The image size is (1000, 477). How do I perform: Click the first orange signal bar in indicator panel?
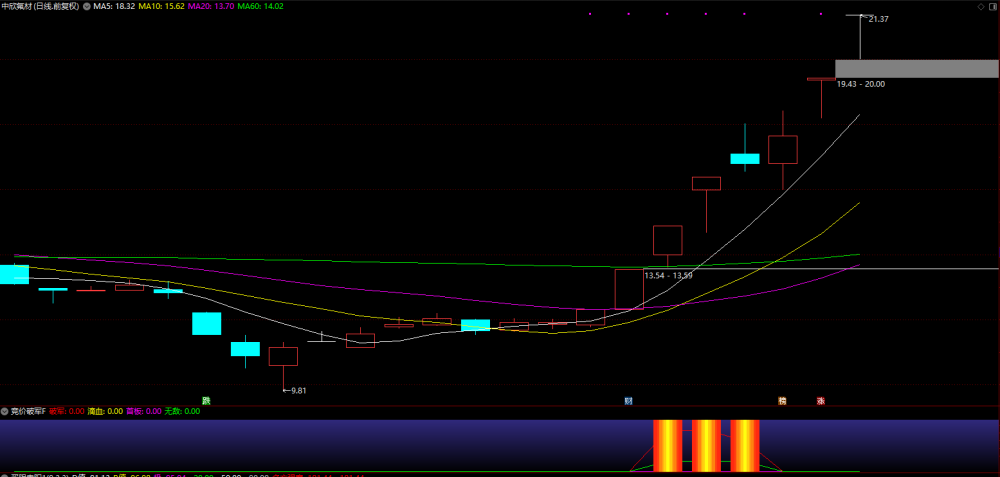tap(668, 445)
